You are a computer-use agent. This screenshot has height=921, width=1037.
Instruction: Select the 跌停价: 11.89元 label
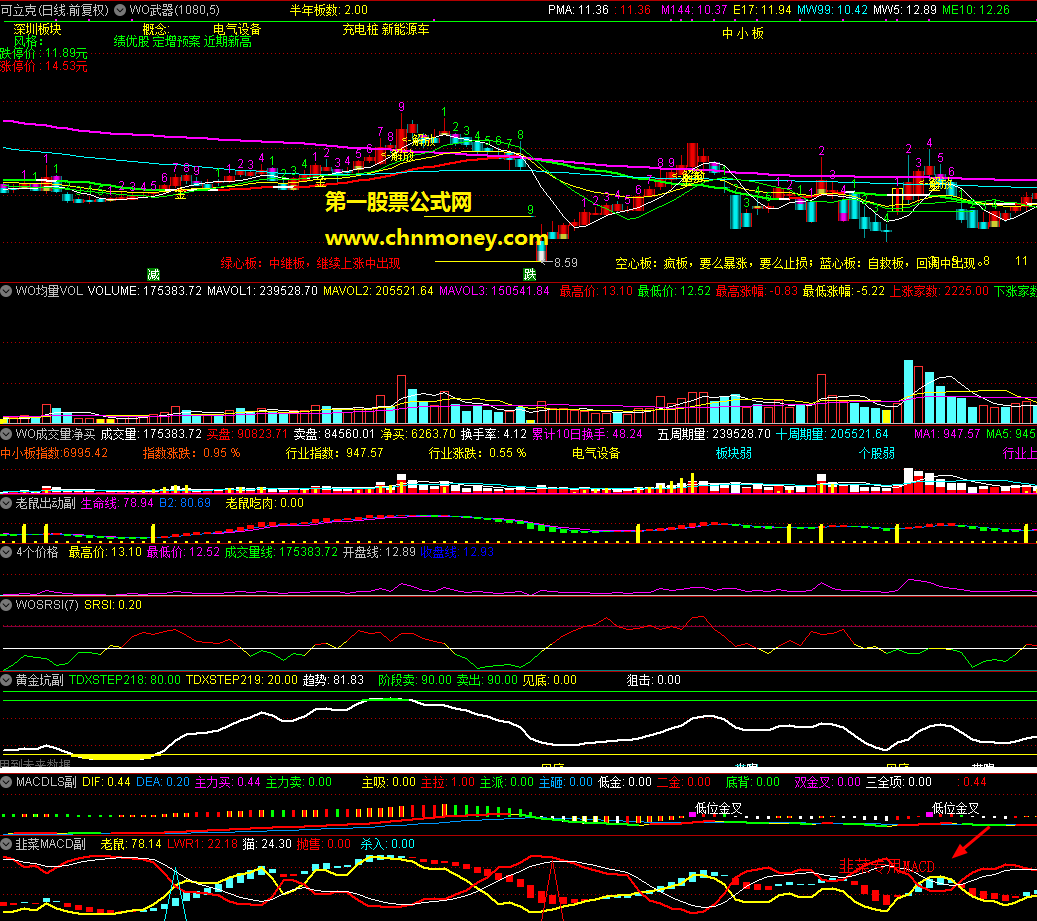point(44,54)
